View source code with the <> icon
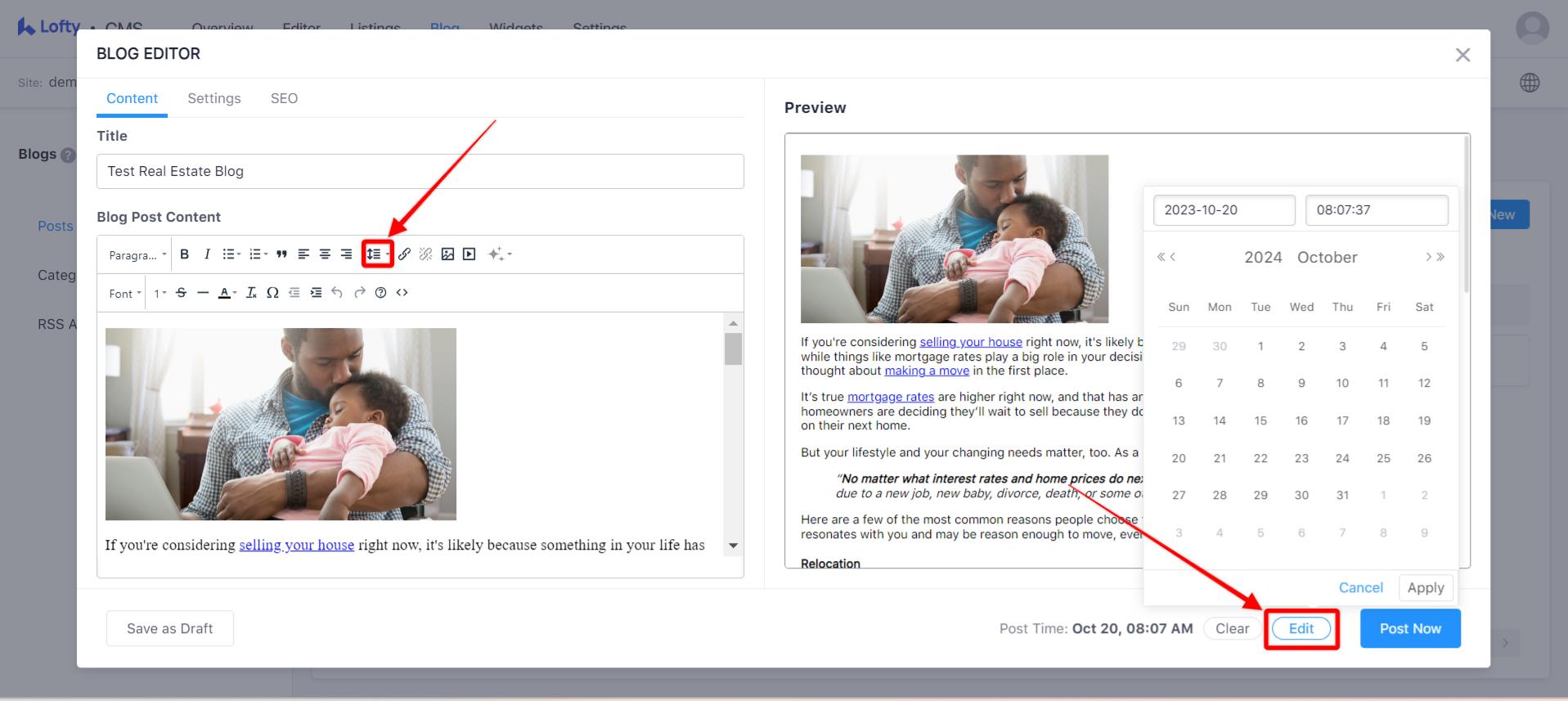 [x=402, y=293]
